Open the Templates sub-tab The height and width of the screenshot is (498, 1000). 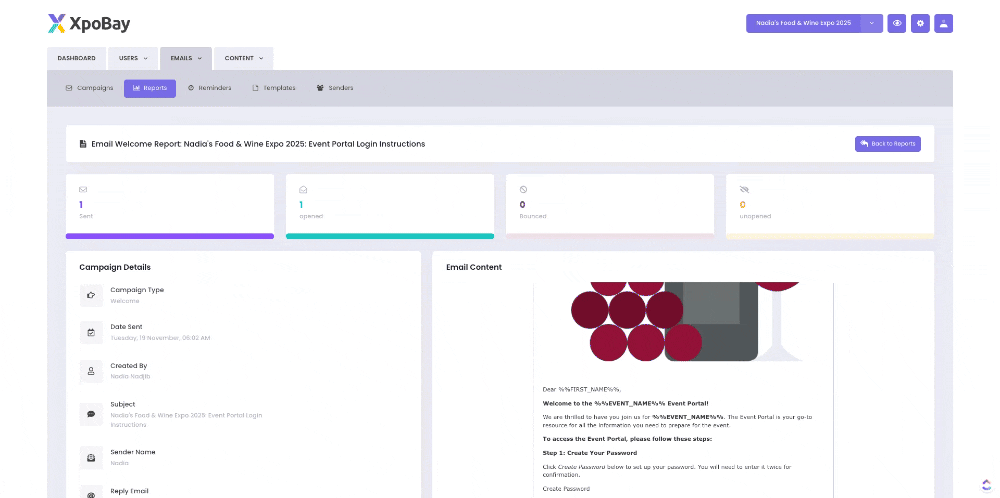(273, 88)
